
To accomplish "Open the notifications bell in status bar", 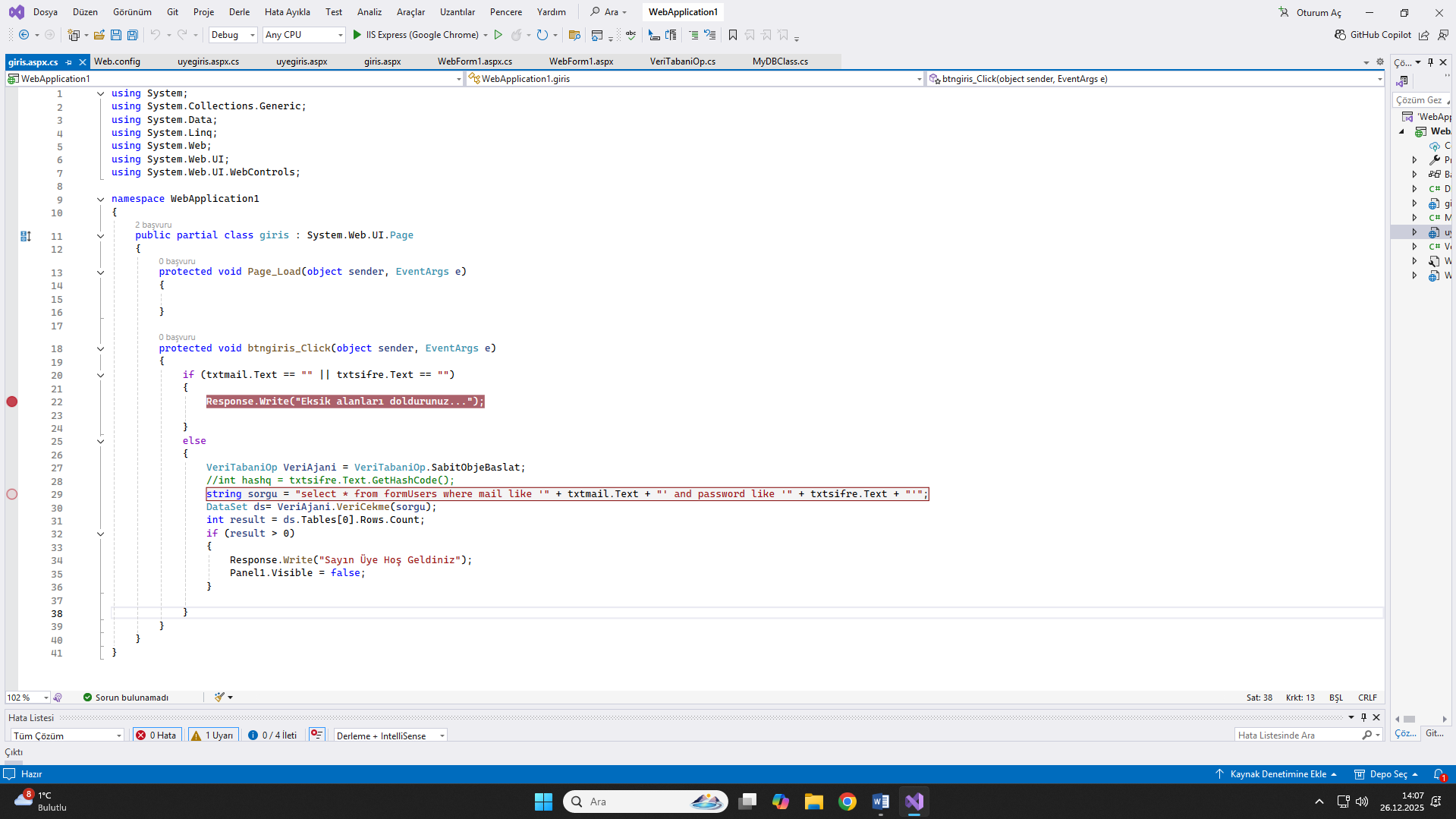I will coord(1439,774).
